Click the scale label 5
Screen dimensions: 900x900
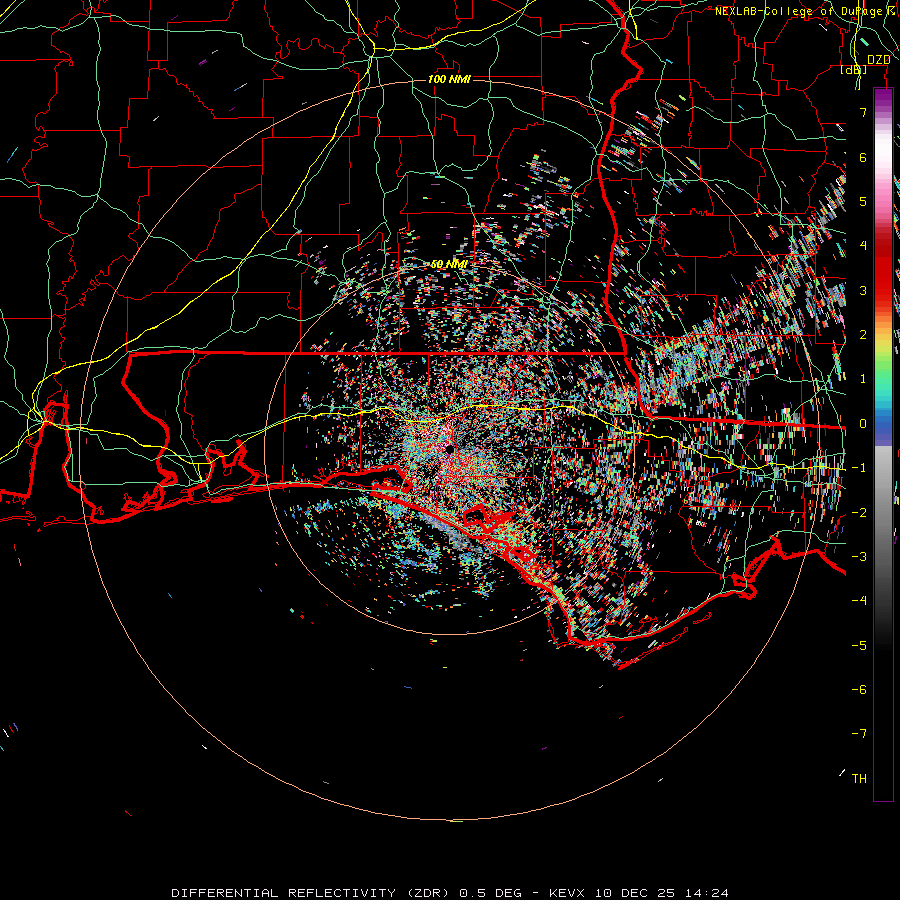pos(863,201)
